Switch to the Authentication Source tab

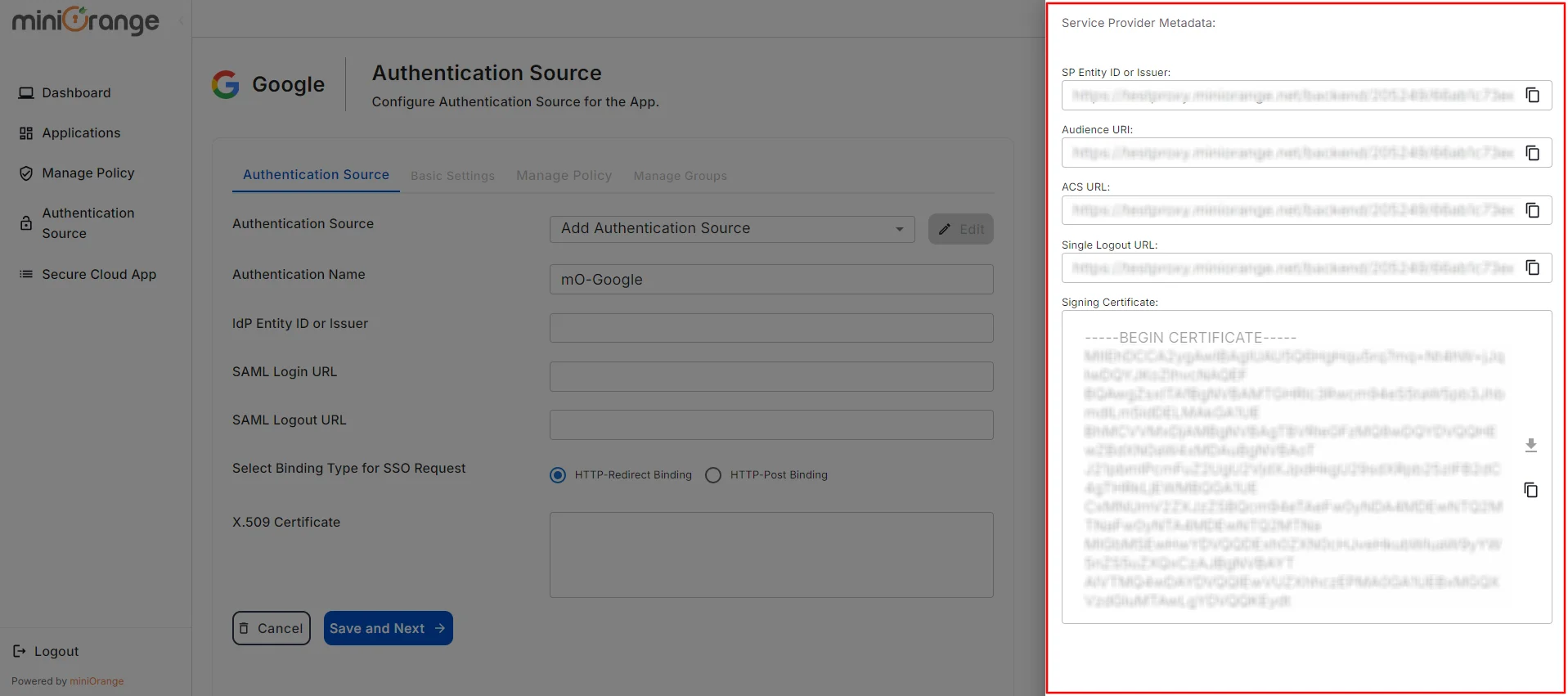point(316,175)
